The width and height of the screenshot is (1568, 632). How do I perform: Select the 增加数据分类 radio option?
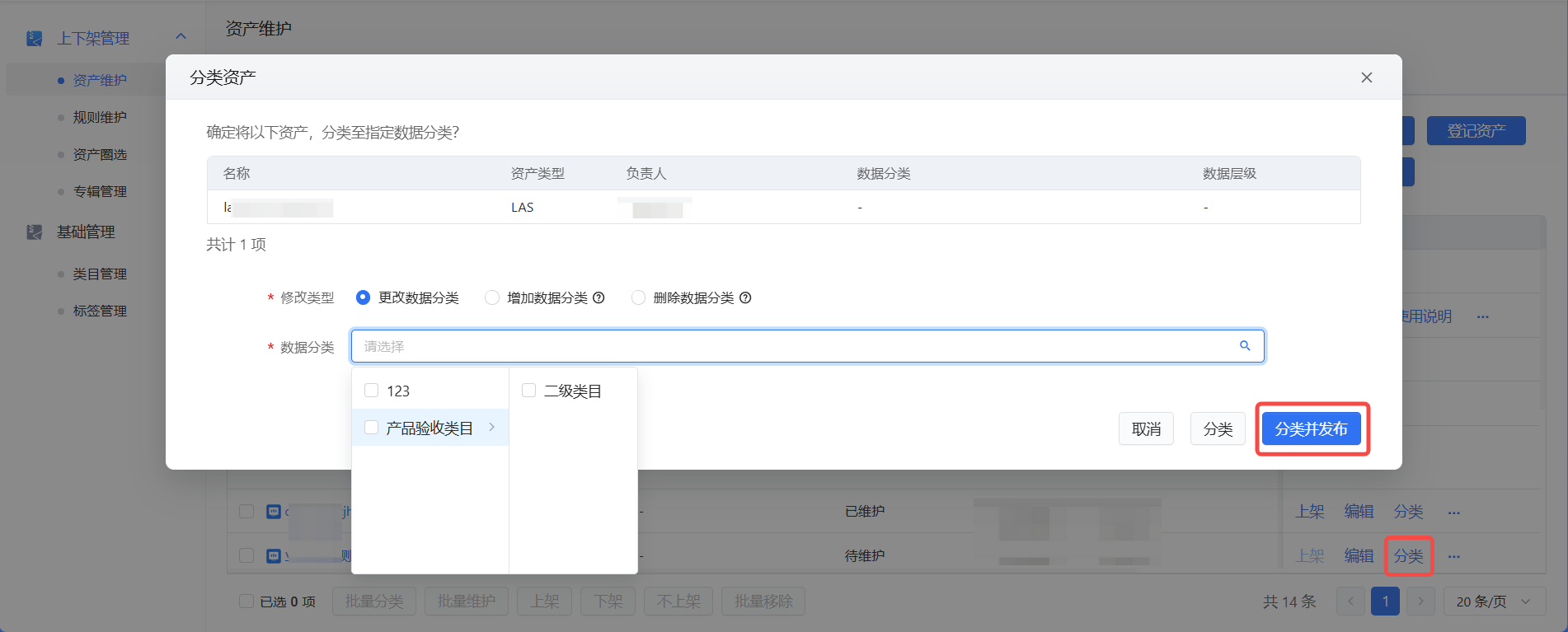coord(492,297)
